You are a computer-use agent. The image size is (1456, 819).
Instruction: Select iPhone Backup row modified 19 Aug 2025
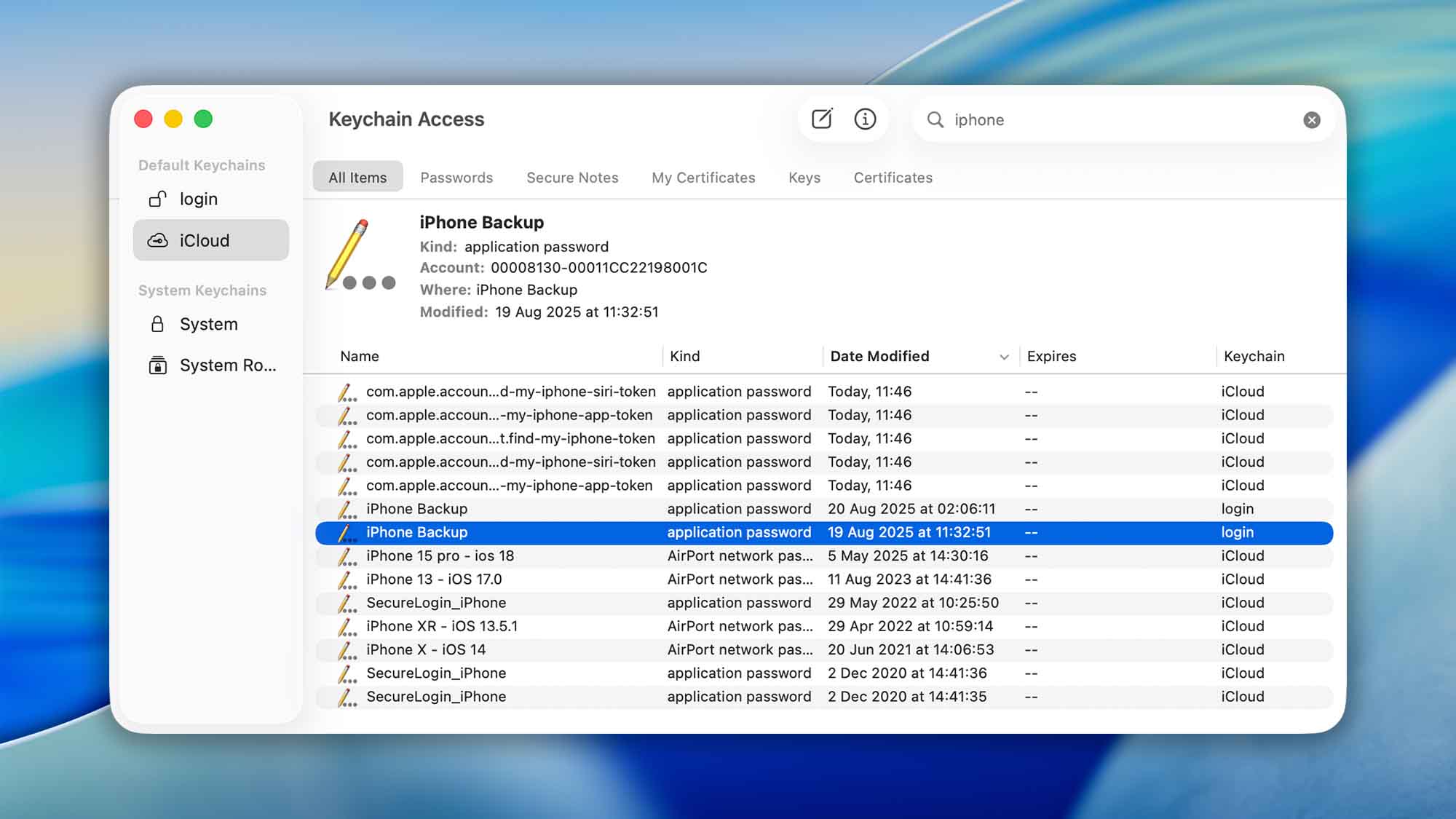click(824, 533)
